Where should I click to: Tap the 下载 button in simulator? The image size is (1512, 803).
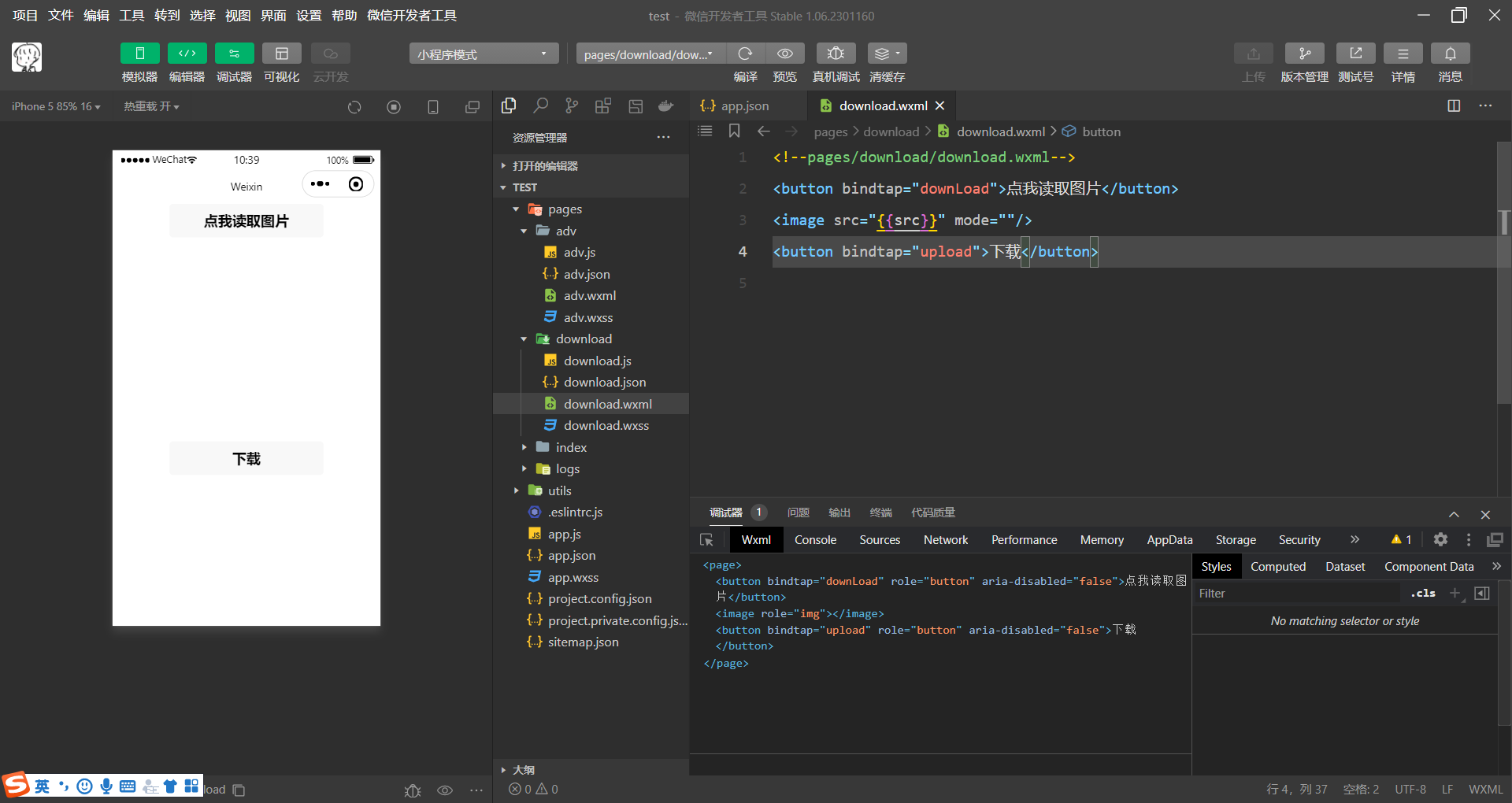(x=246, y=459)
